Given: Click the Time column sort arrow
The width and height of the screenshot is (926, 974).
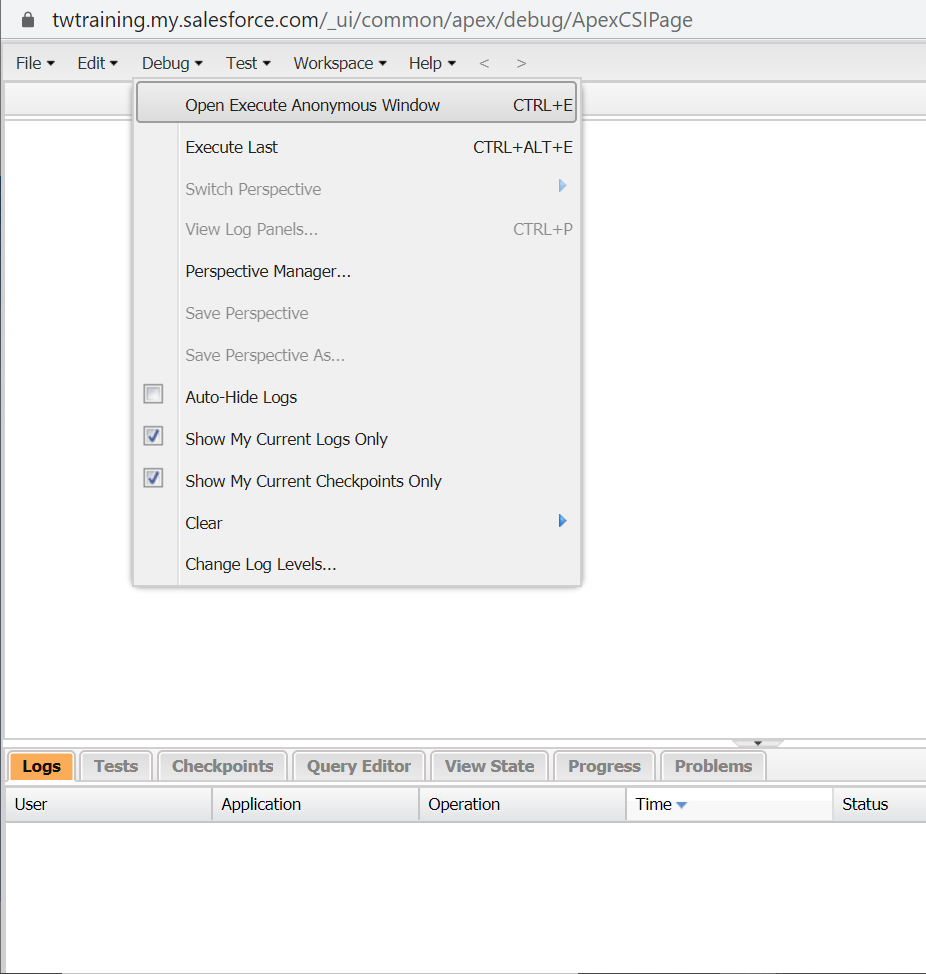Looking at the screenshot, I should point(682,805).
